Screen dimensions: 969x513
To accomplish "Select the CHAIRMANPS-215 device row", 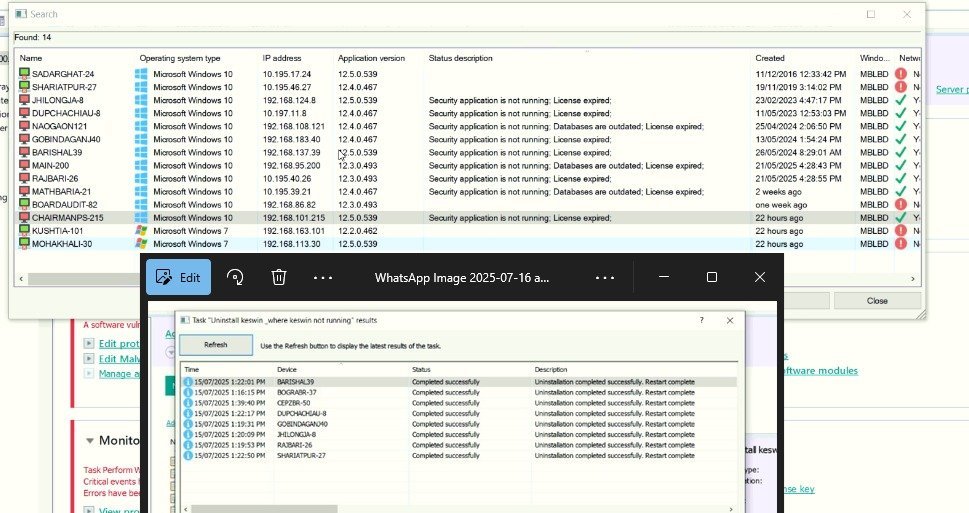I will [x=468, y=218].
